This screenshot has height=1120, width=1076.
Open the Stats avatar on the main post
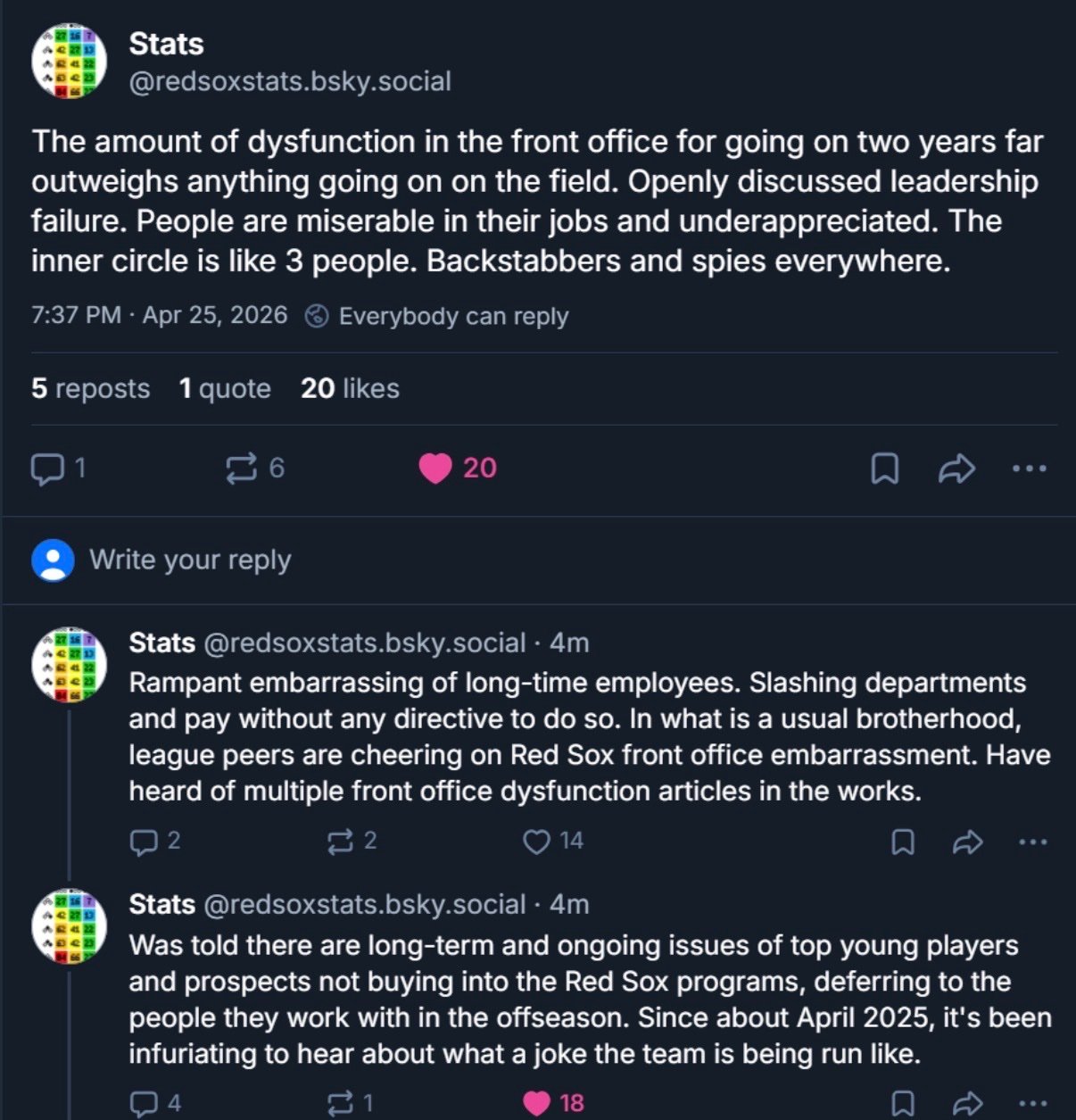click(70, 62)
